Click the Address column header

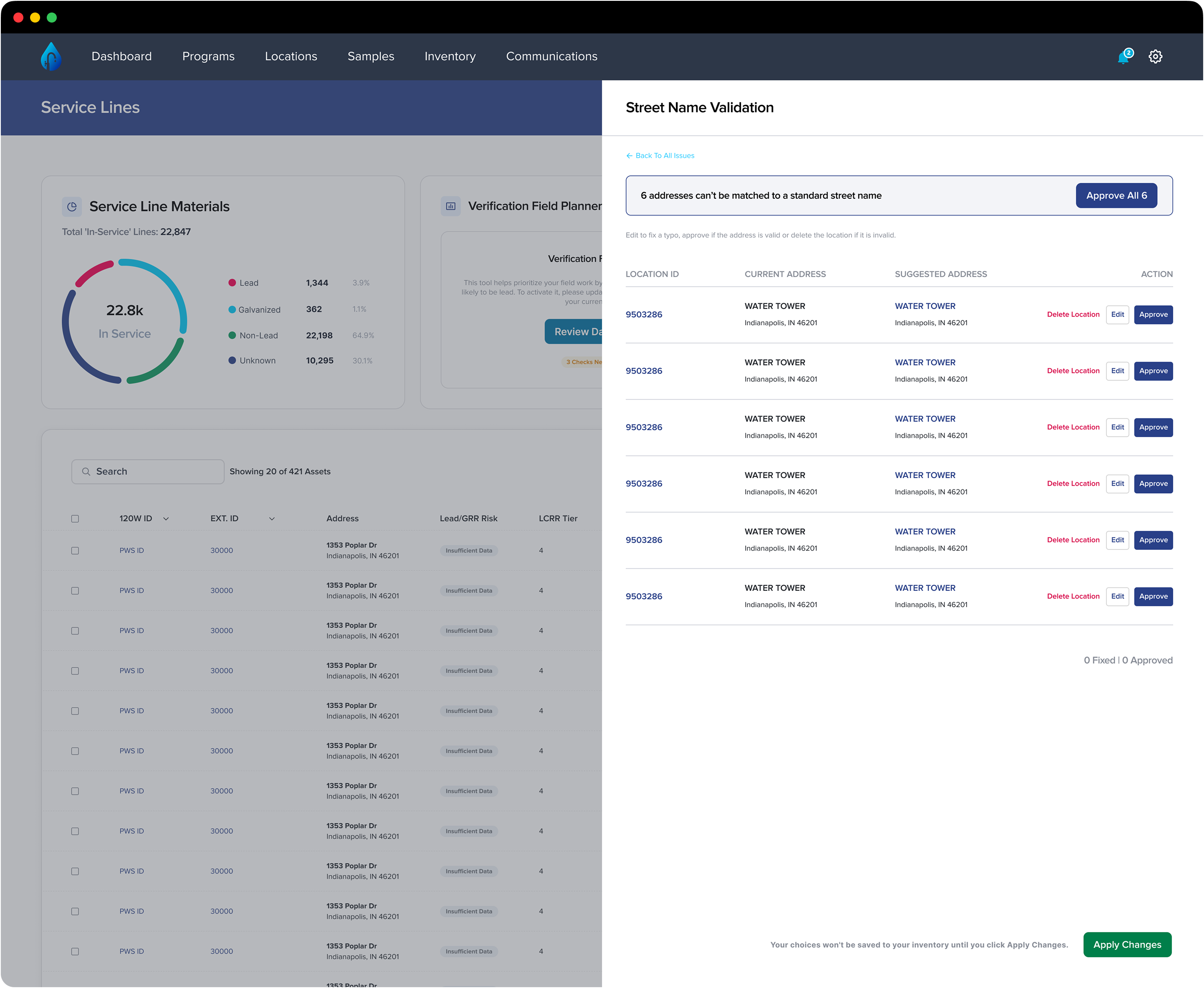pos(342,519)
